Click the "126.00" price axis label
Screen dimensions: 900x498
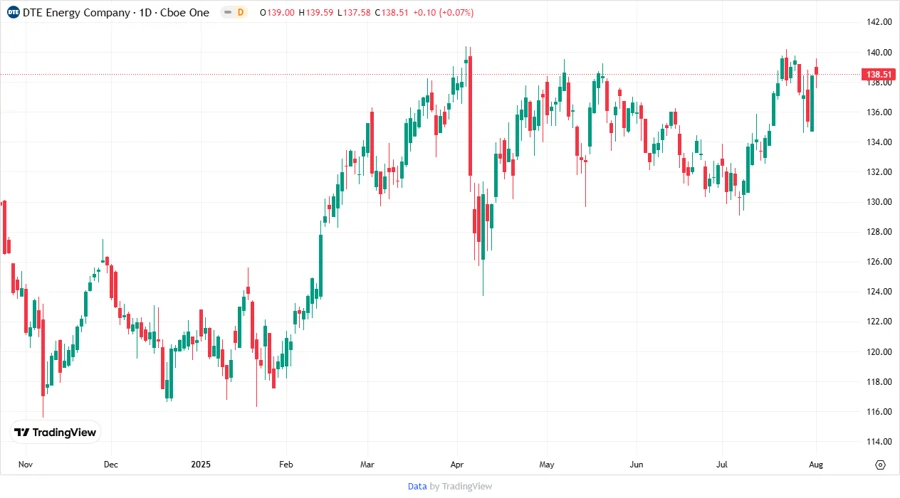(879, 262)
